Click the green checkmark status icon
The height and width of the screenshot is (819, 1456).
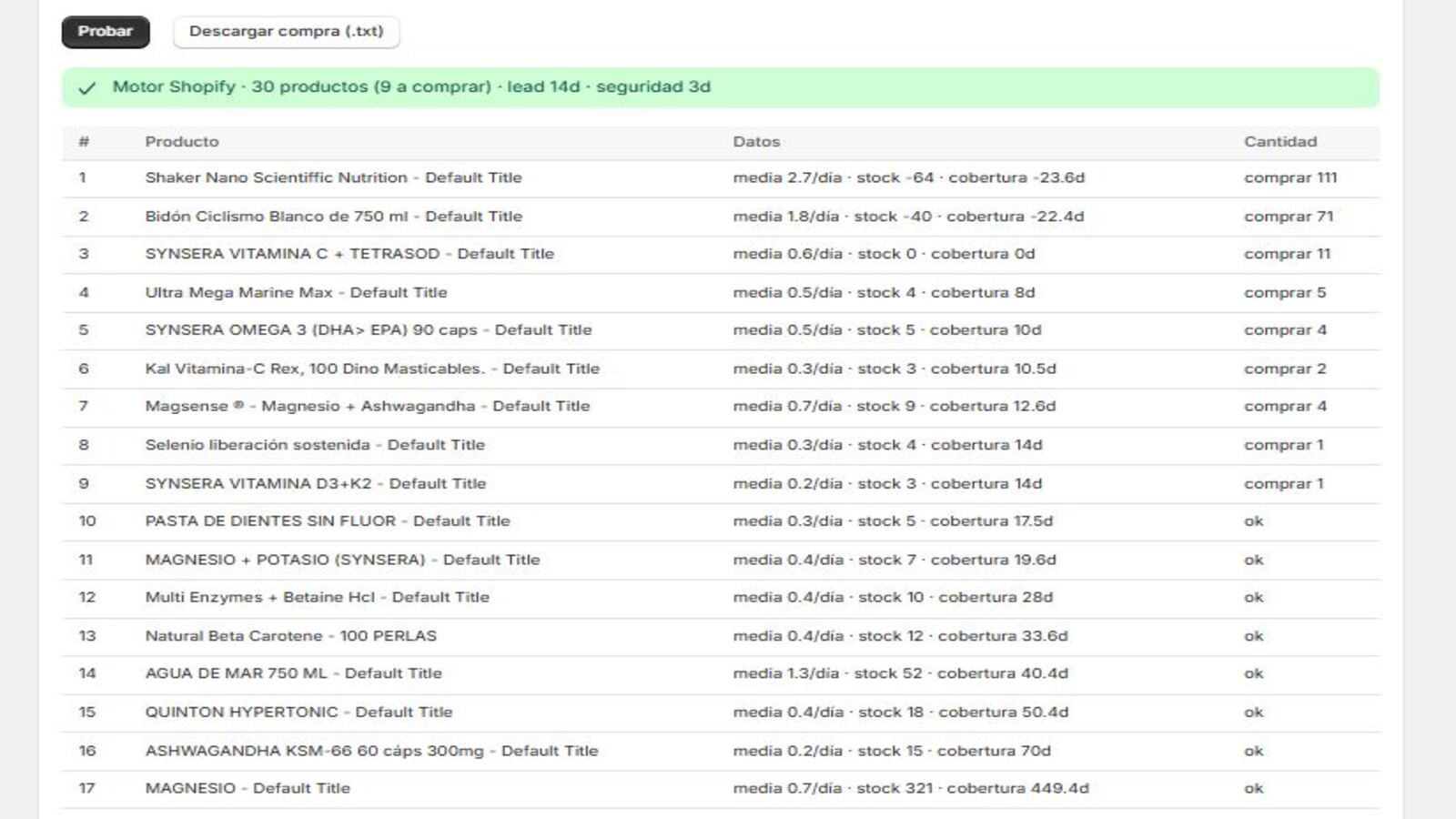pos(87,88)
